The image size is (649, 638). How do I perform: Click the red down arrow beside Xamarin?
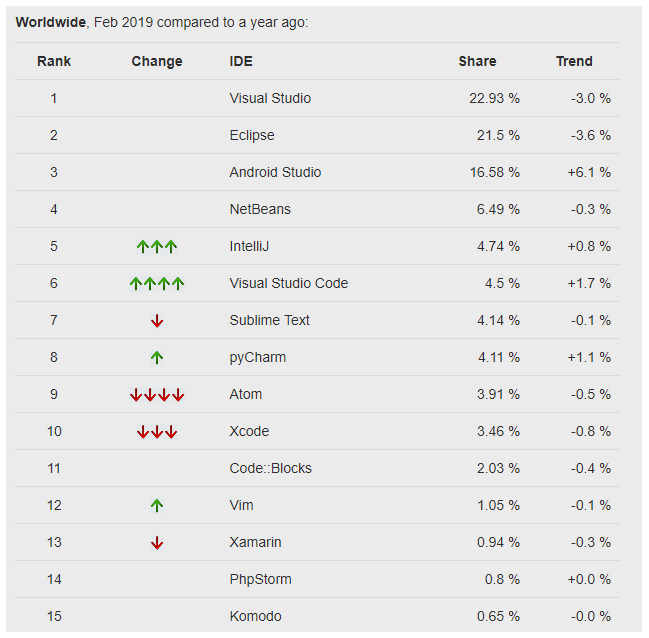(157, 543)
